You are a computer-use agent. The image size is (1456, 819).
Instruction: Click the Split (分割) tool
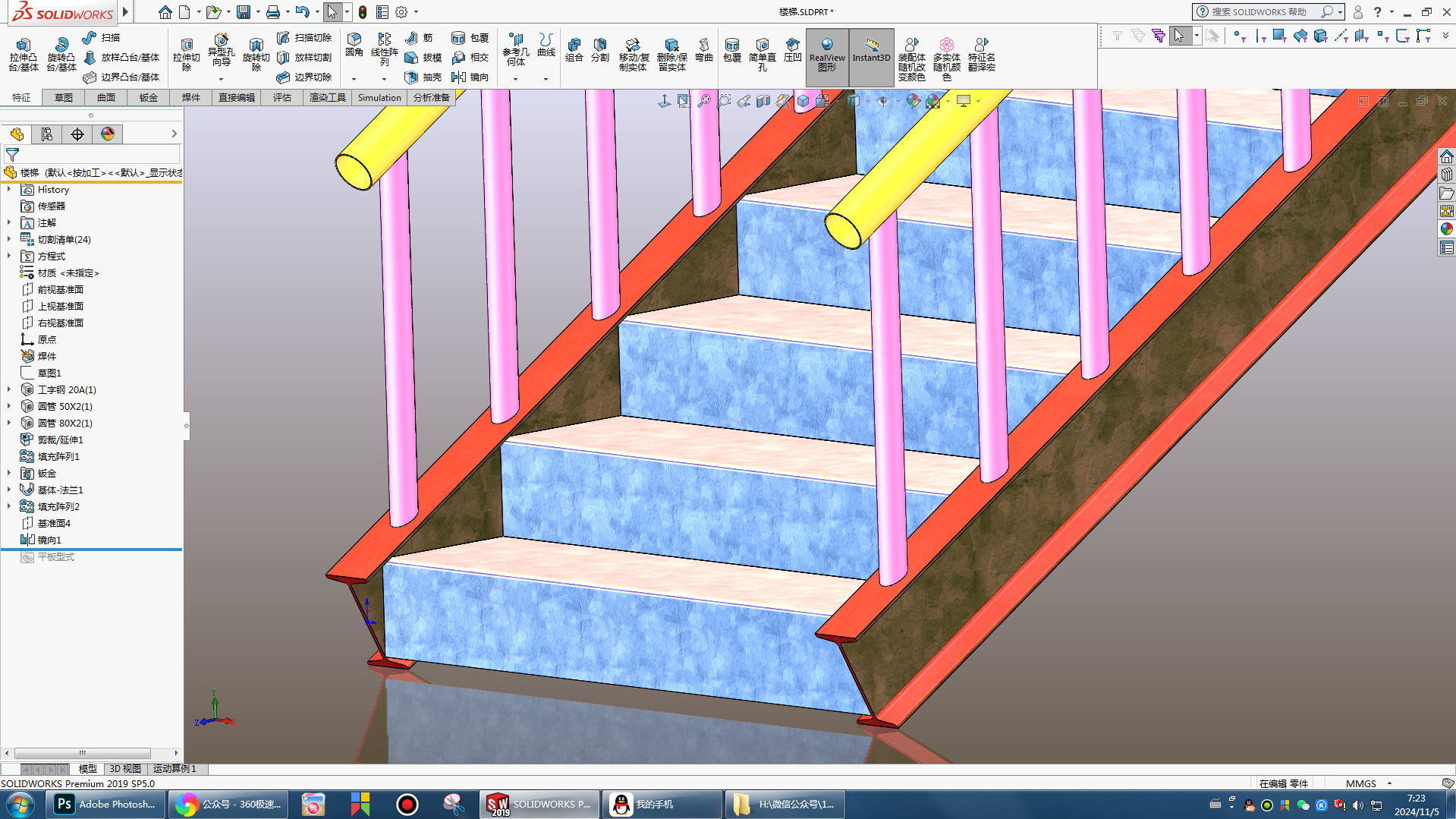click(600, 50)
